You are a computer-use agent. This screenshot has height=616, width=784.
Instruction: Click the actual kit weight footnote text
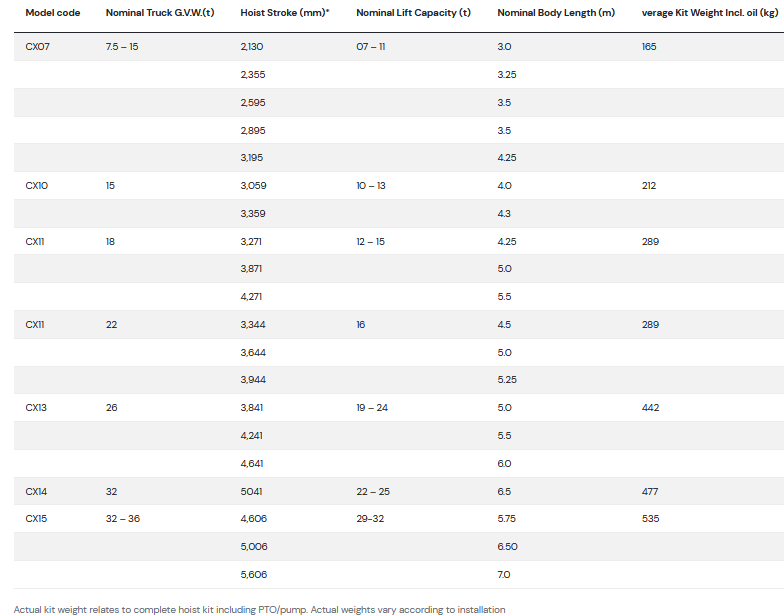[x=260, y=609]
